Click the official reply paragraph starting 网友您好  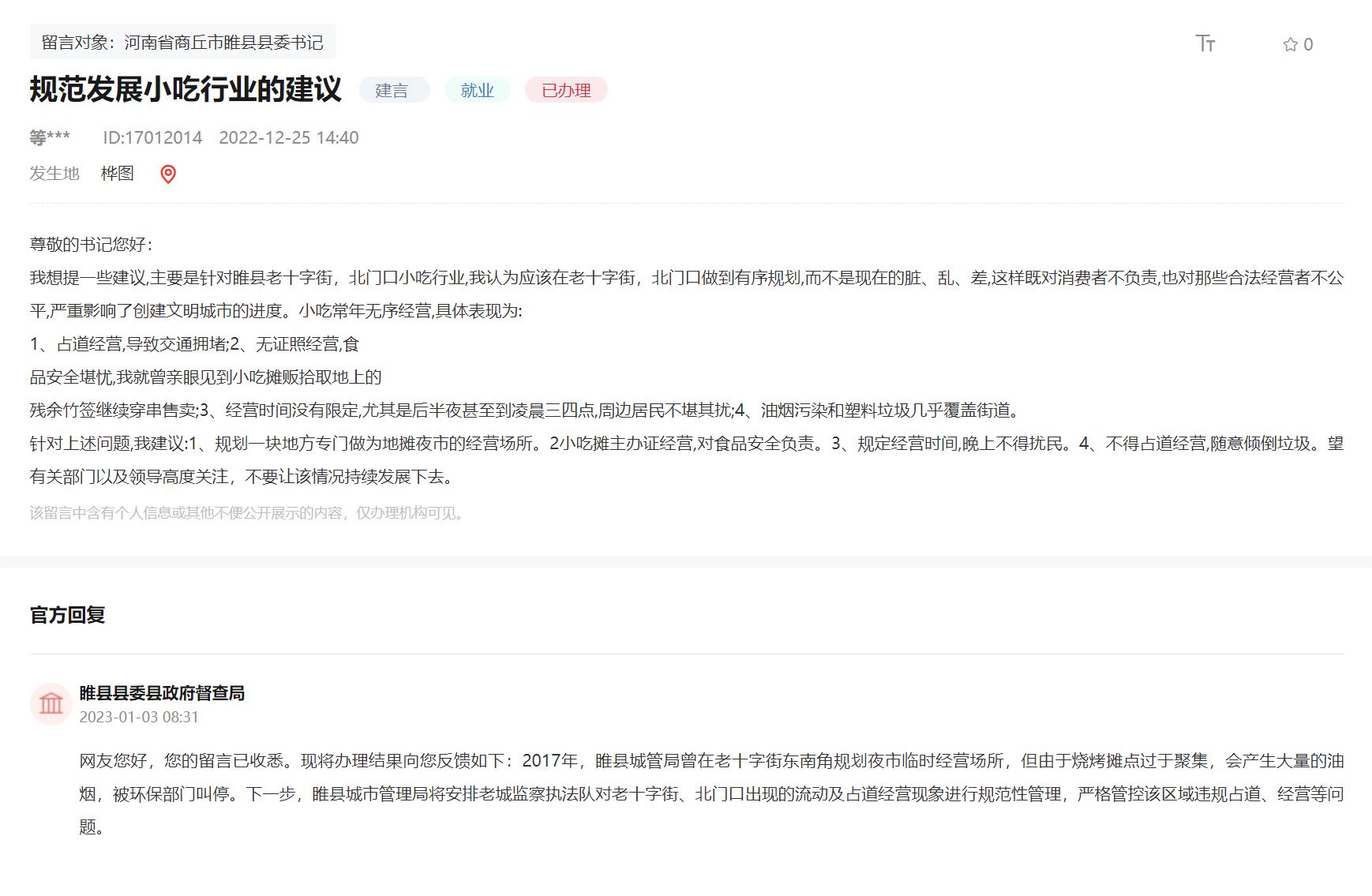[x=710, y=793]
